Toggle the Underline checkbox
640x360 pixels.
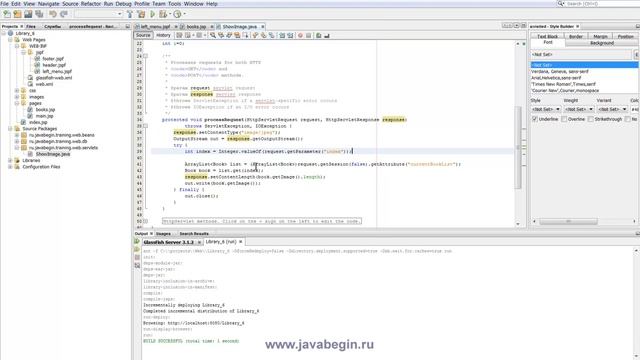[535, 119]
